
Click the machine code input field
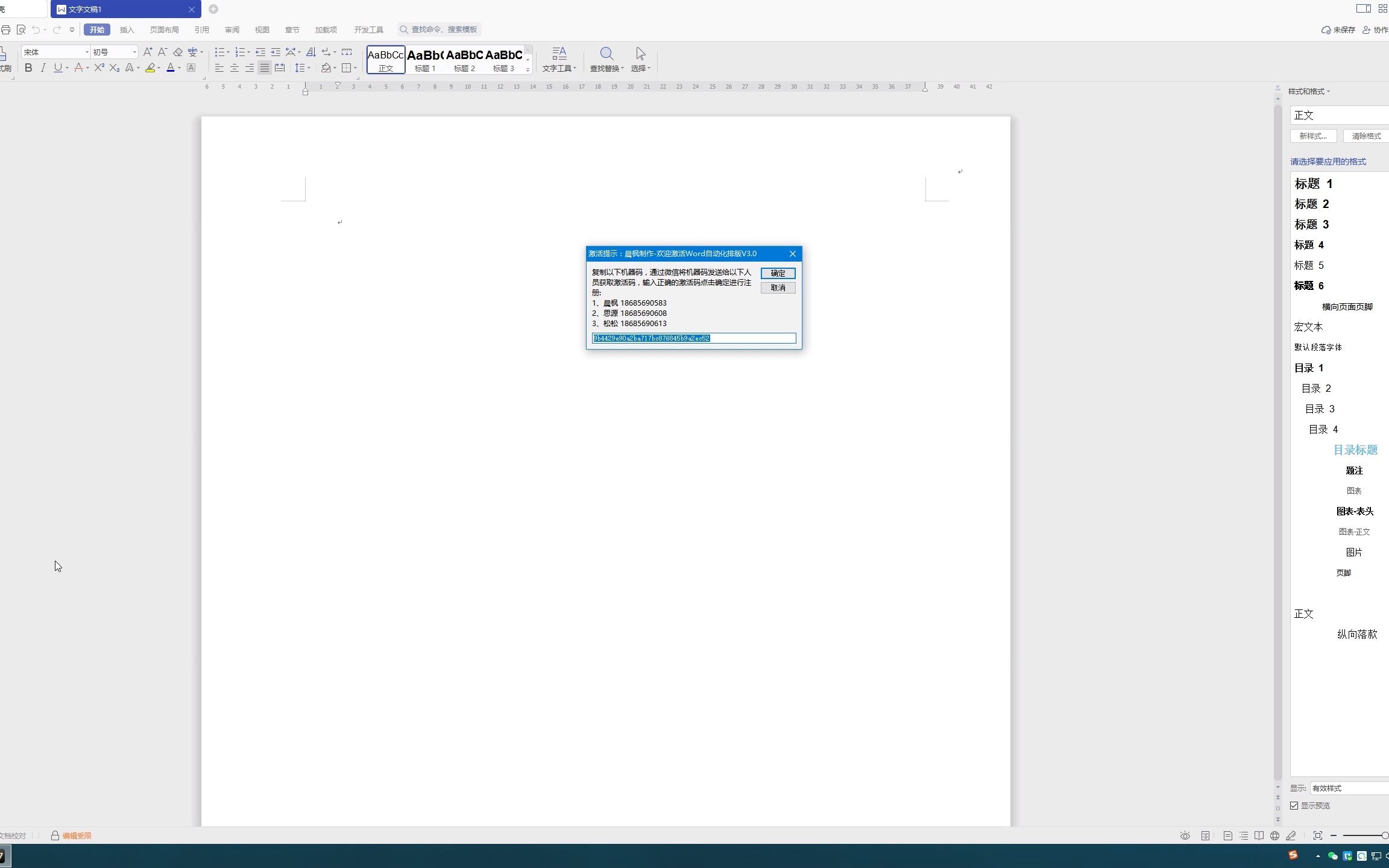[693, 339]
